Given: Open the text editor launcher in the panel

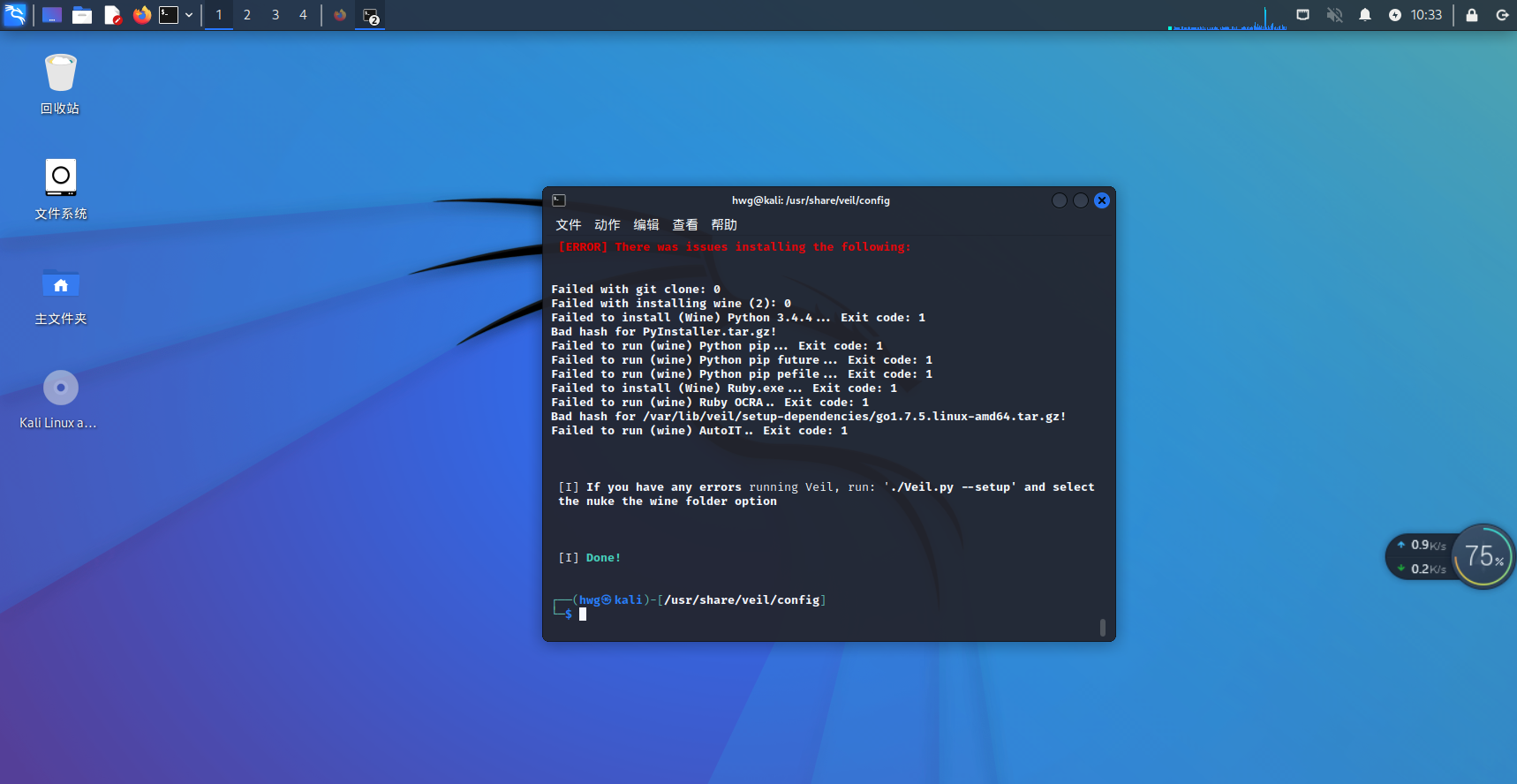Looking at the screenshot, I should point(112,15).
